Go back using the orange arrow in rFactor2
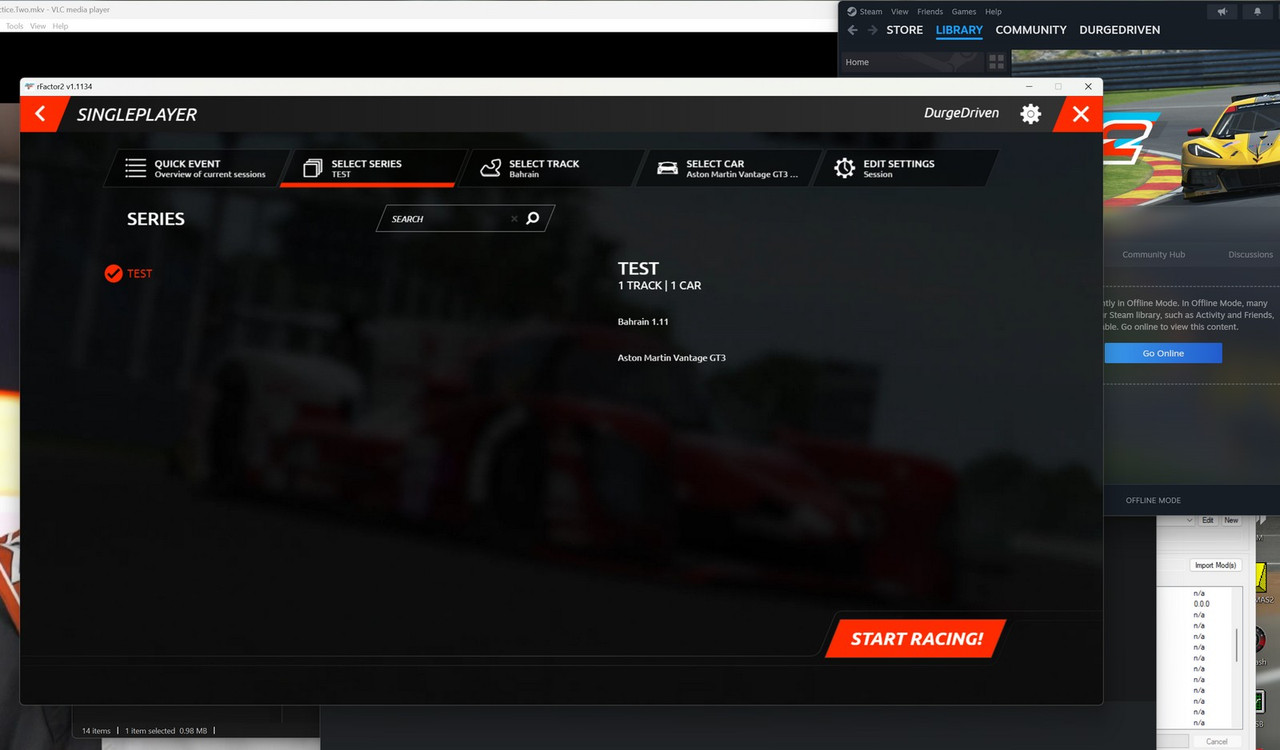The height and width of the screenshot is (750, 1280). 40,114
